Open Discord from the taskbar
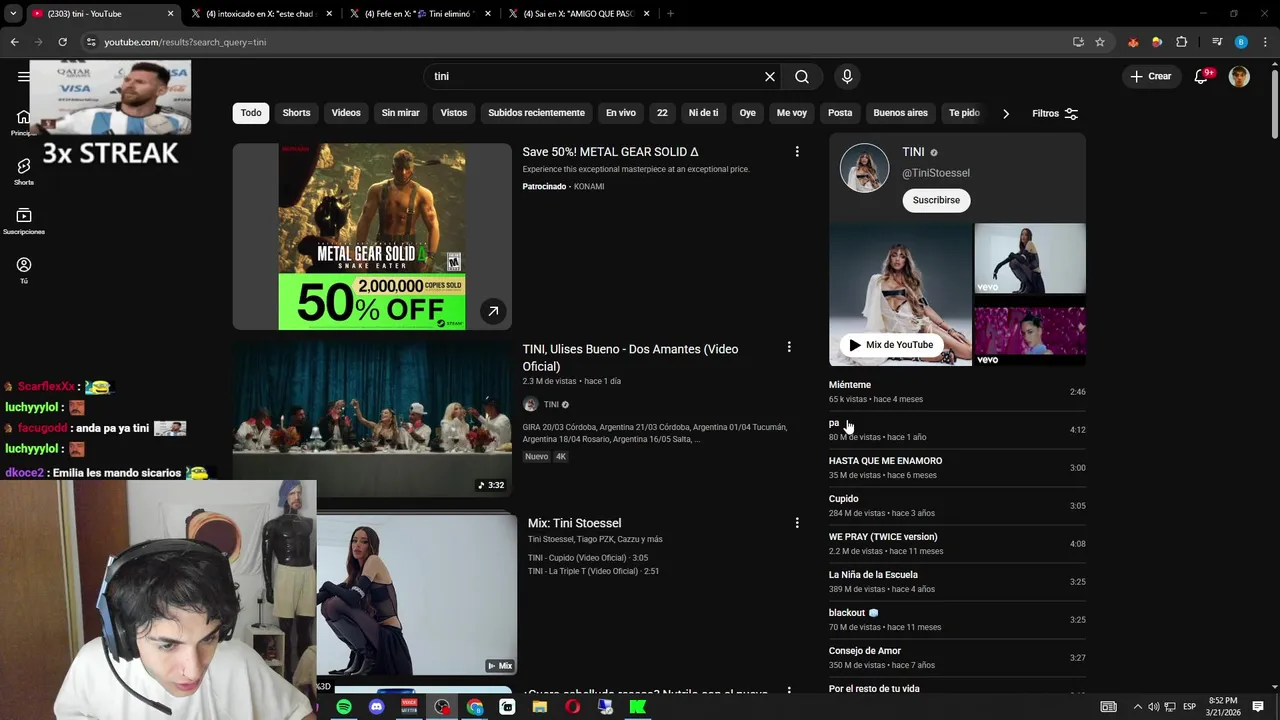The width and height of the screenshot is (1280, 720). [376, 707]
